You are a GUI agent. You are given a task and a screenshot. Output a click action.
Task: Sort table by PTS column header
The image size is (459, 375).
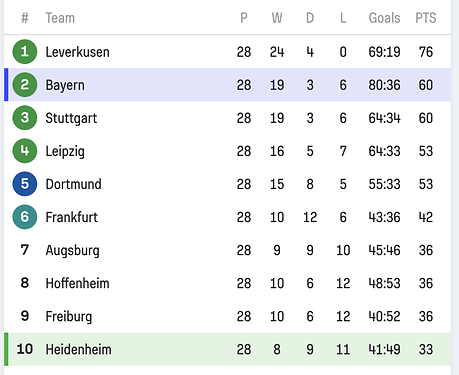pos(426,18)
